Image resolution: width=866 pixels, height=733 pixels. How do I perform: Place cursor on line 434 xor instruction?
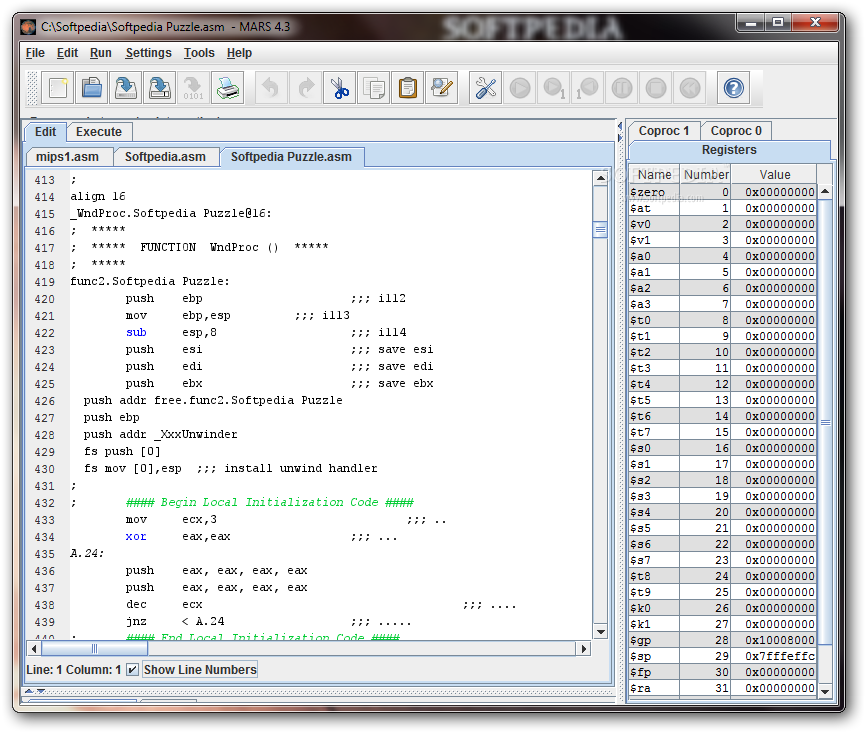136,537
